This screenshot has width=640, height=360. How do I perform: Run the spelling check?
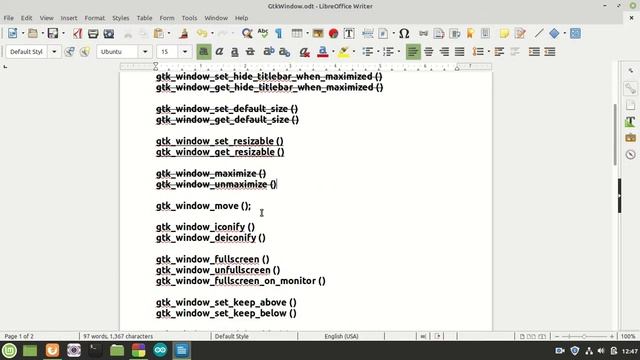[x=263, y=33]
